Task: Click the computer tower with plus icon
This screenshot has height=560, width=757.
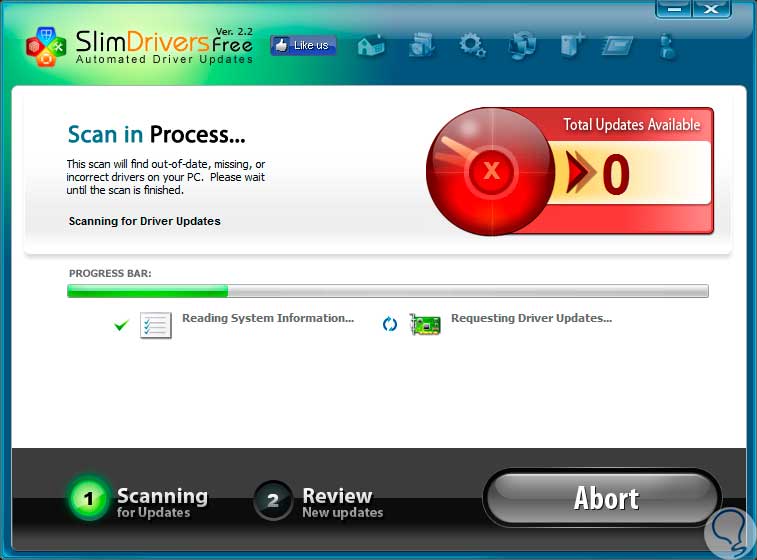Action: tap(572, 45)
